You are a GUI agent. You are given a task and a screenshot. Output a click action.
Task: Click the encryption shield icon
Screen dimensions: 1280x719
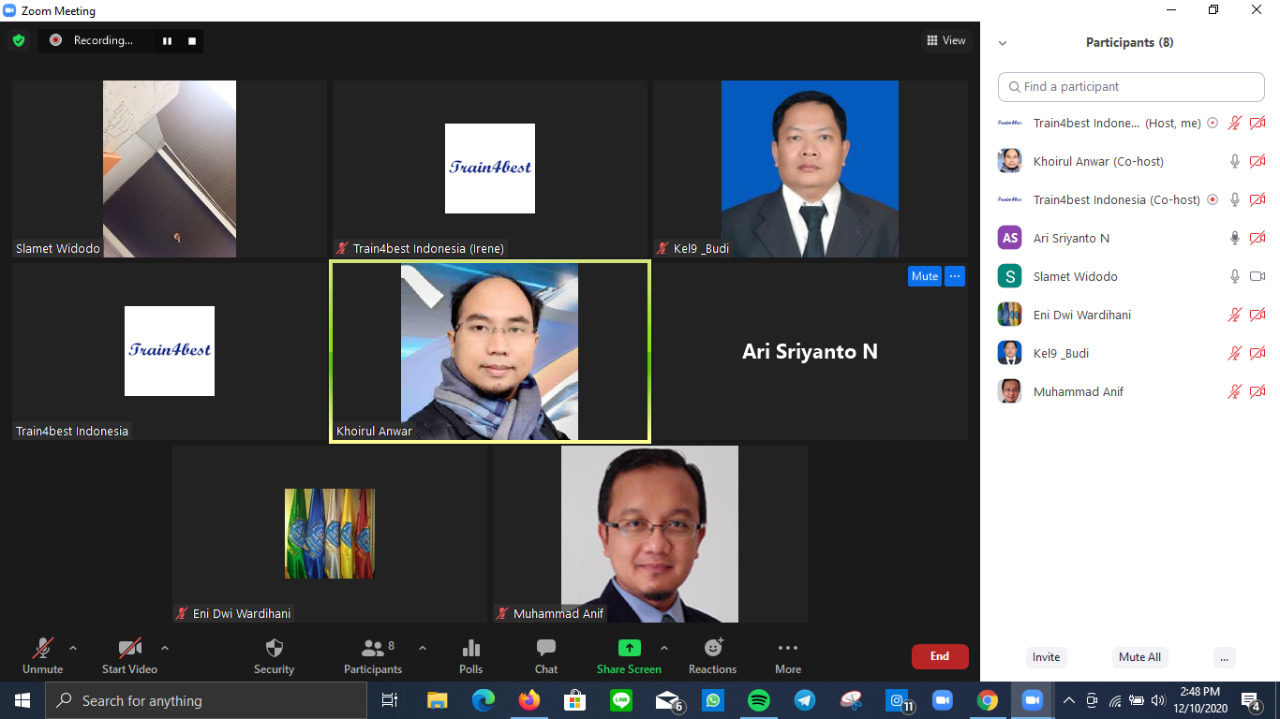pos(18,41)
